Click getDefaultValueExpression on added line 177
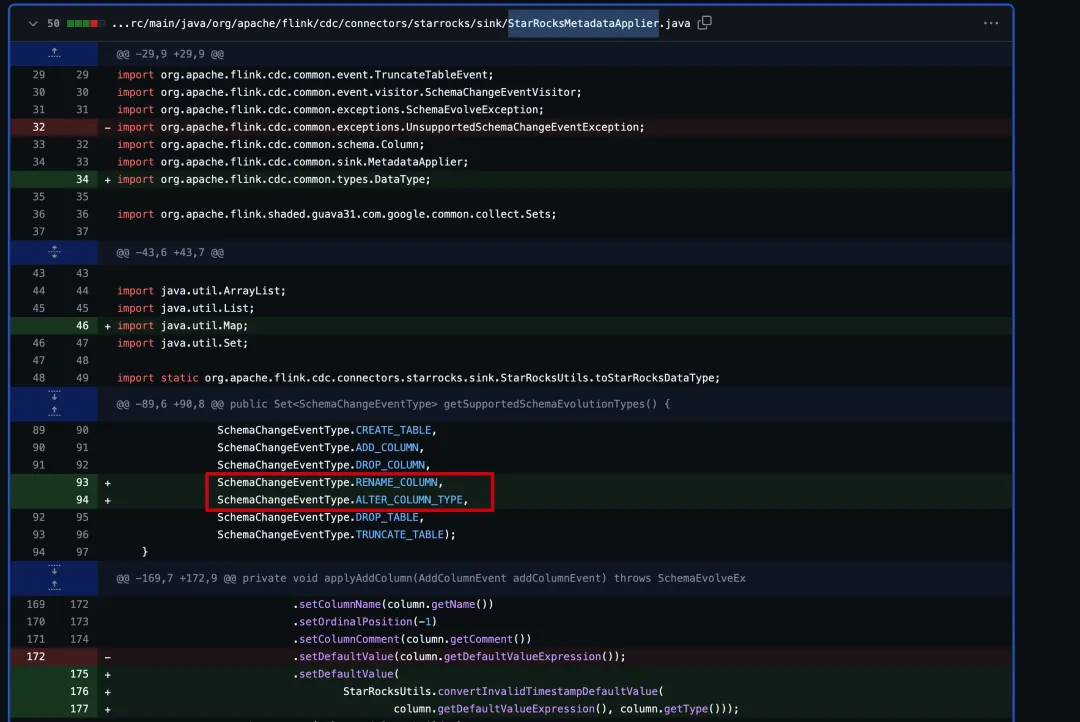The height and width of the screenshot is (722, 1080). point(516,709)
